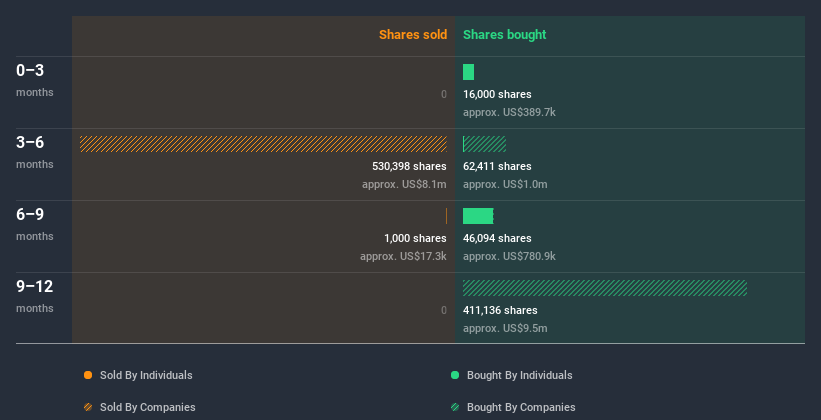Select the 62,411 shares value
Screen dimensions: 821x420
click(497, 167)
